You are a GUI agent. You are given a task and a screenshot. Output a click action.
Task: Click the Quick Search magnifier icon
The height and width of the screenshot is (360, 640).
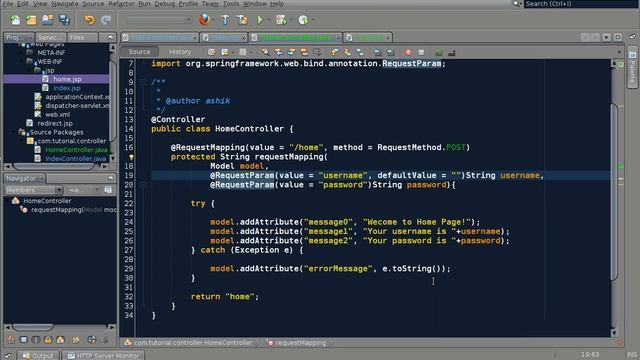[517, 4]
